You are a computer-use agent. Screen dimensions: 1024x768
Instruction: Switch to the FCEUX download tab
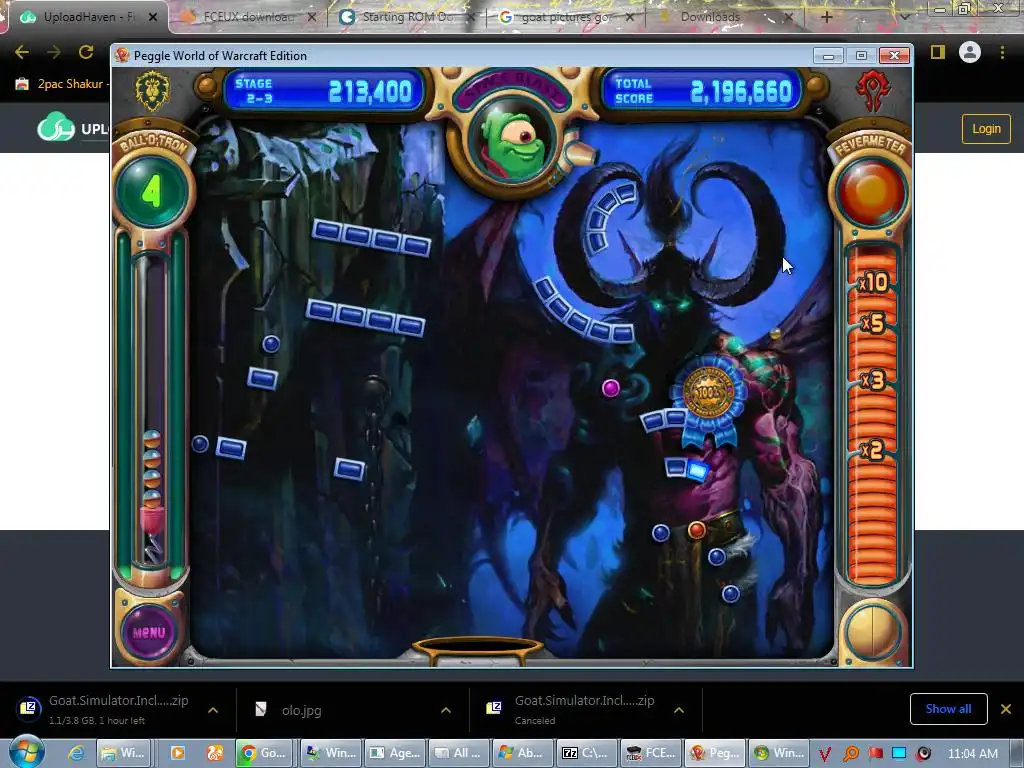click(247, 17)
